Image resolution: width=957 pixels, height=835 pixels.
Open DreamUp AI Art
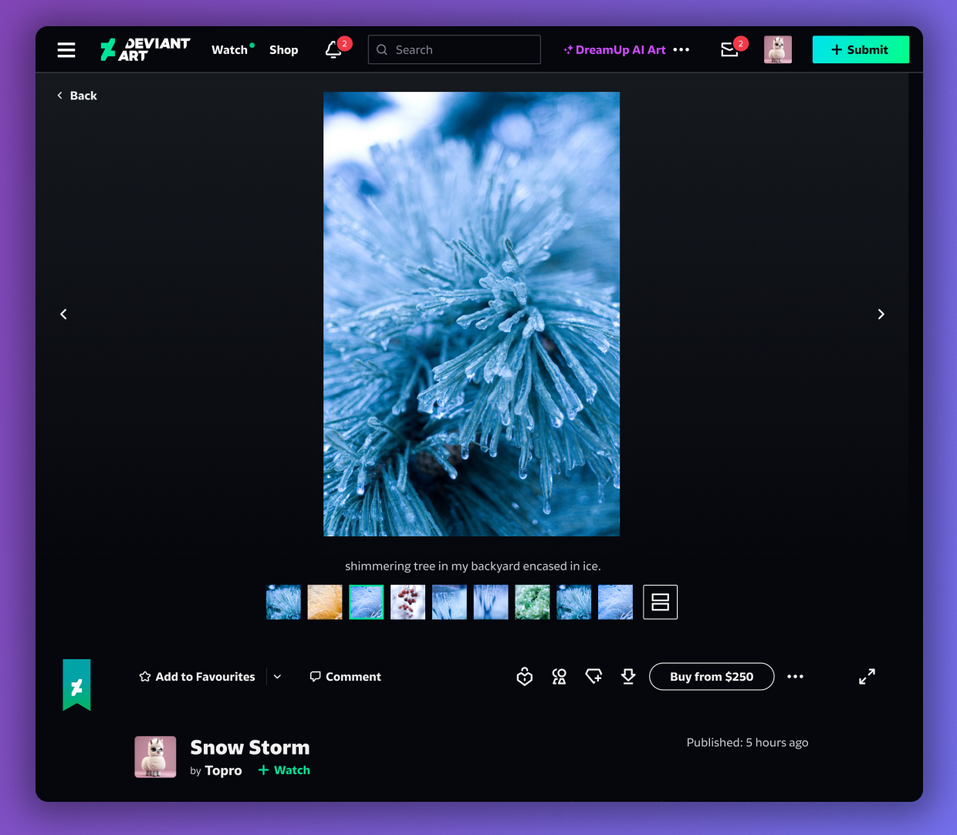point(615,50)
